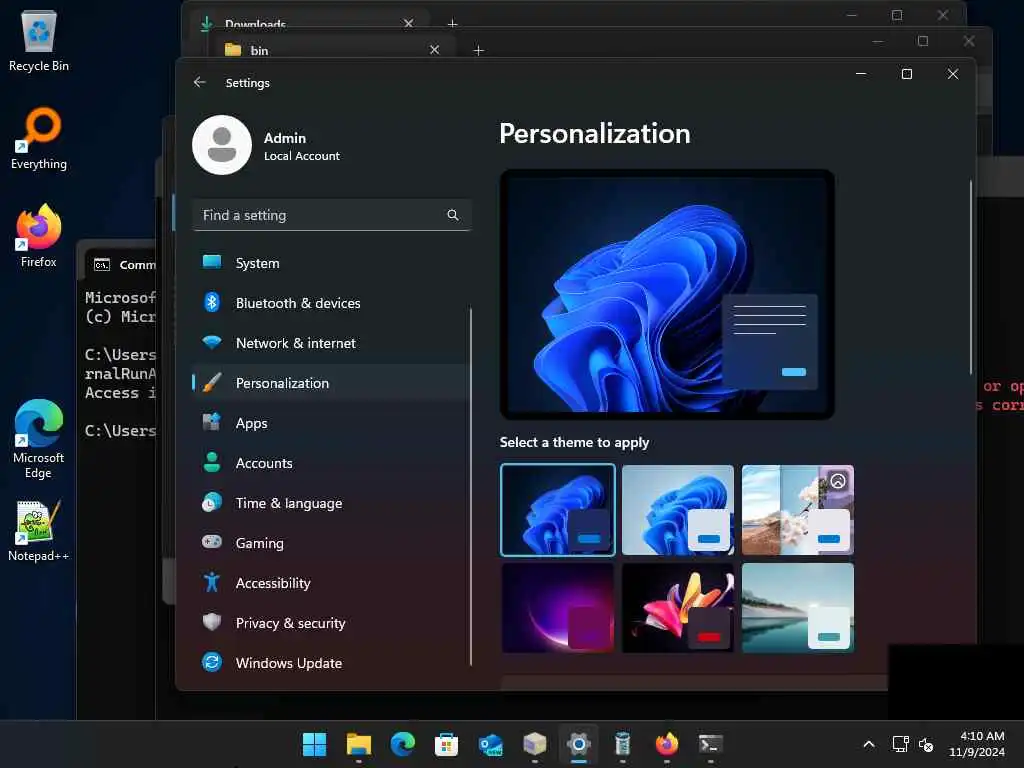The height and width of the screenshot is (768, 1024).
Task: Click the Admin profile avatar
Action: (222, 145)
